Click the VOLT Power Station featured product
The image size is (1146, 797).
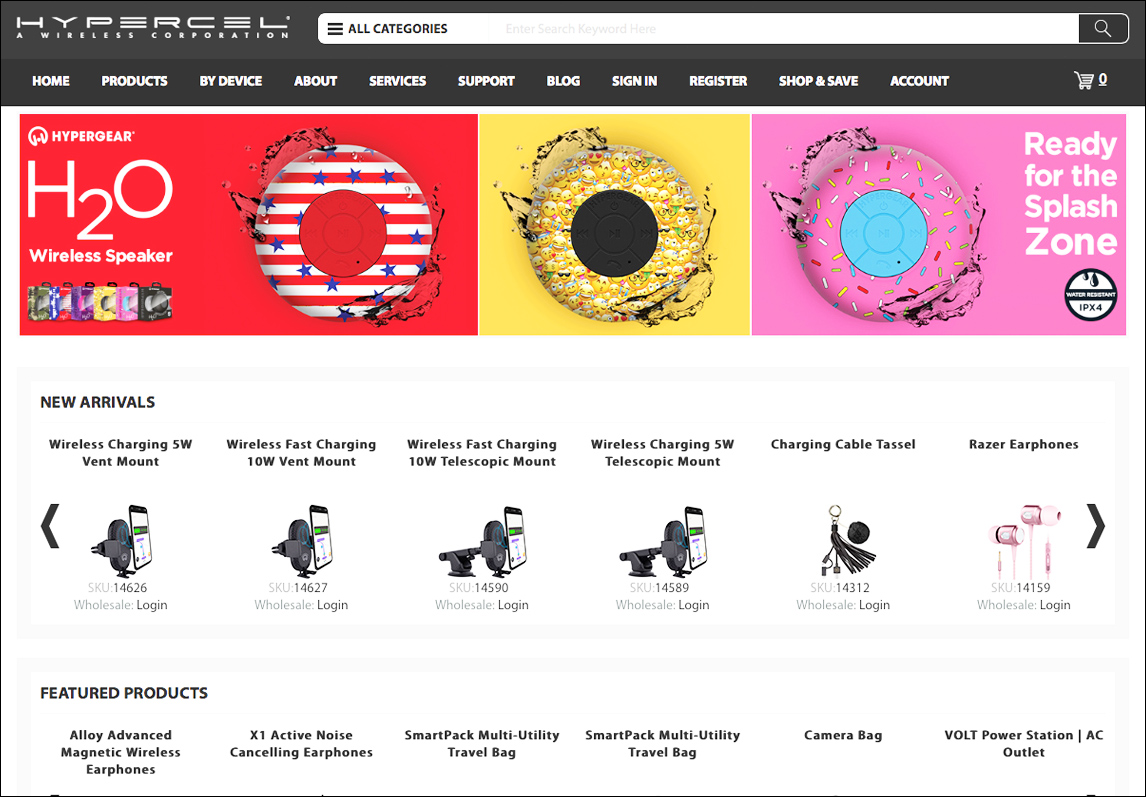[1023, 743]
